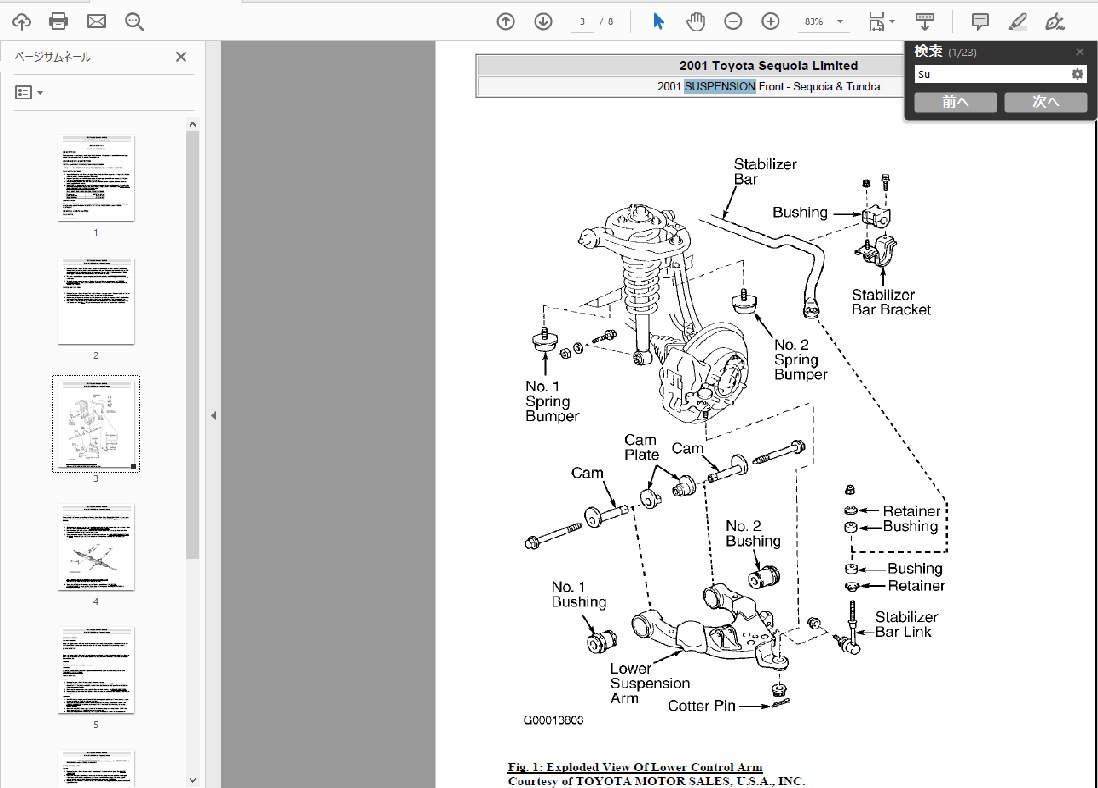Click the 'No. 2 Spring Bumper' label

(800, 360)
